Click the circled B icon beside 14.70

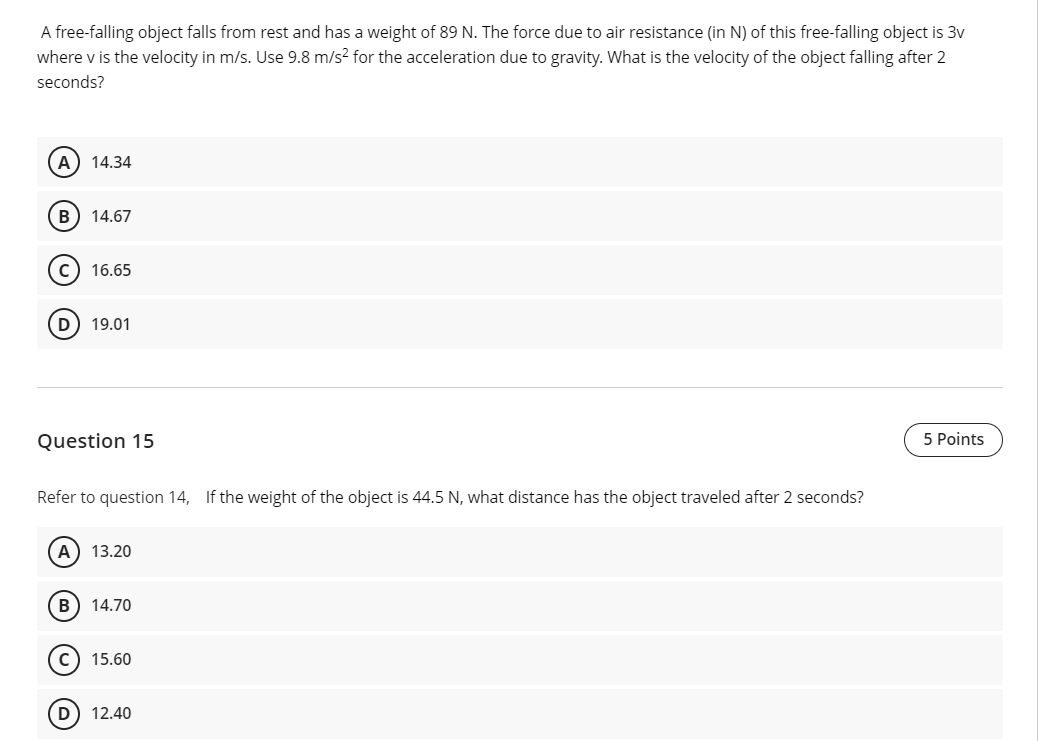tap(64, 605)
